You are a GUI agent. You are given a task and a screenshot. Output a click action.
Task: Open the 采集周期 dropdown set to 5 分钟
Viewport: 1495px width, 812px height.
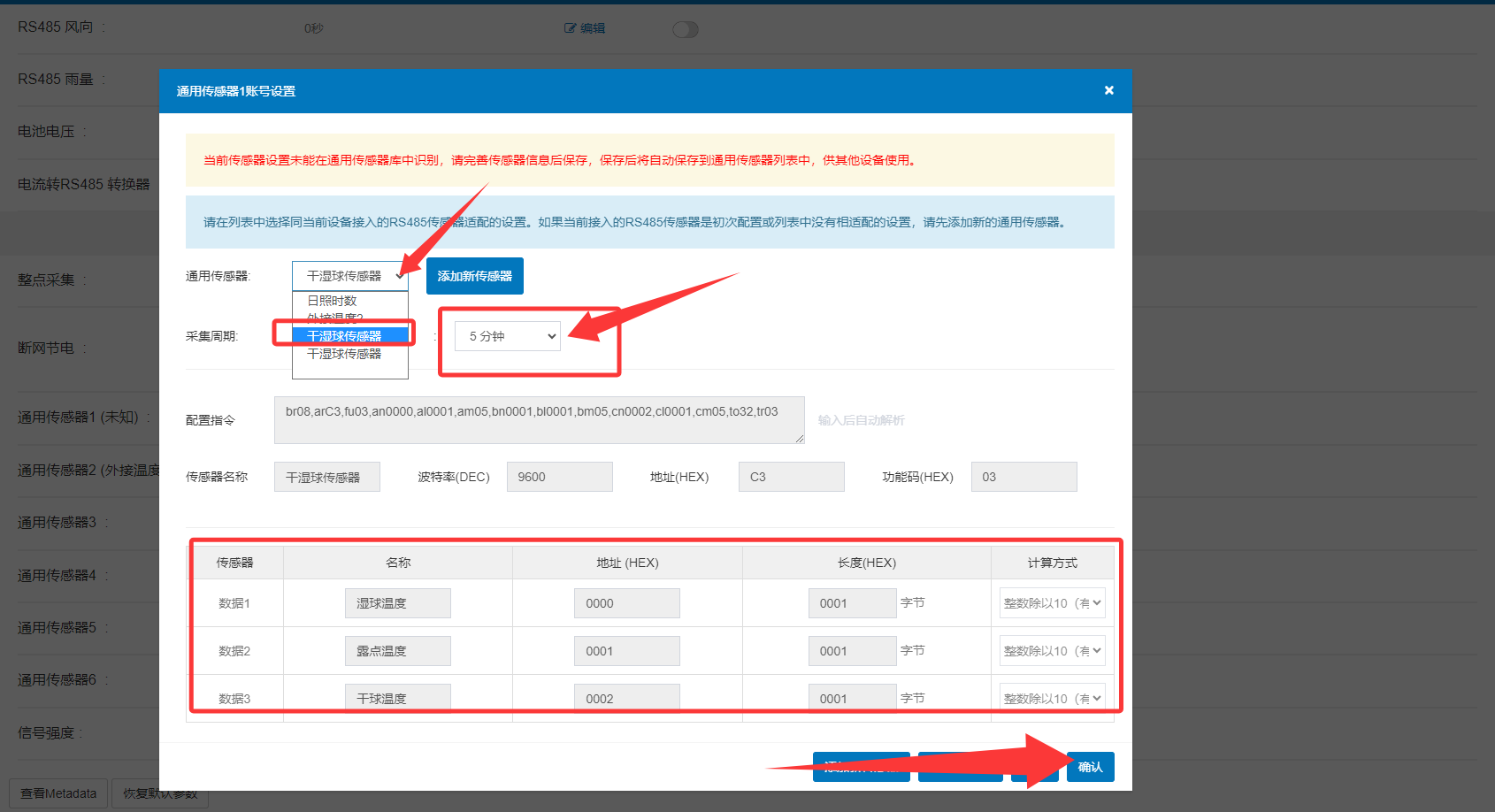click(508, 336)
